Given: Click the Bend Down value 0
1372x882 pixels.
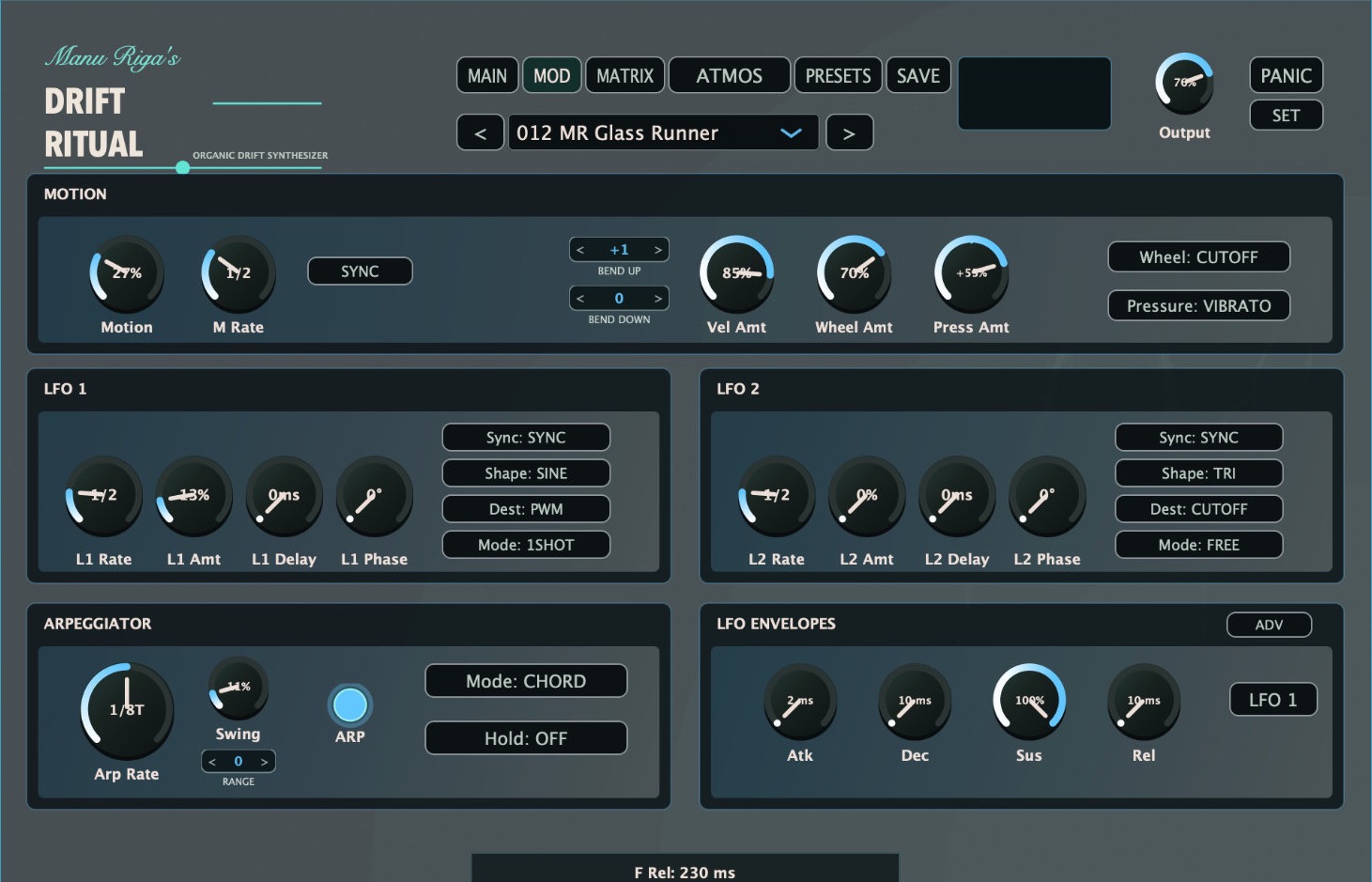Looking at the screenshot, I should click(x=619, y=299).
